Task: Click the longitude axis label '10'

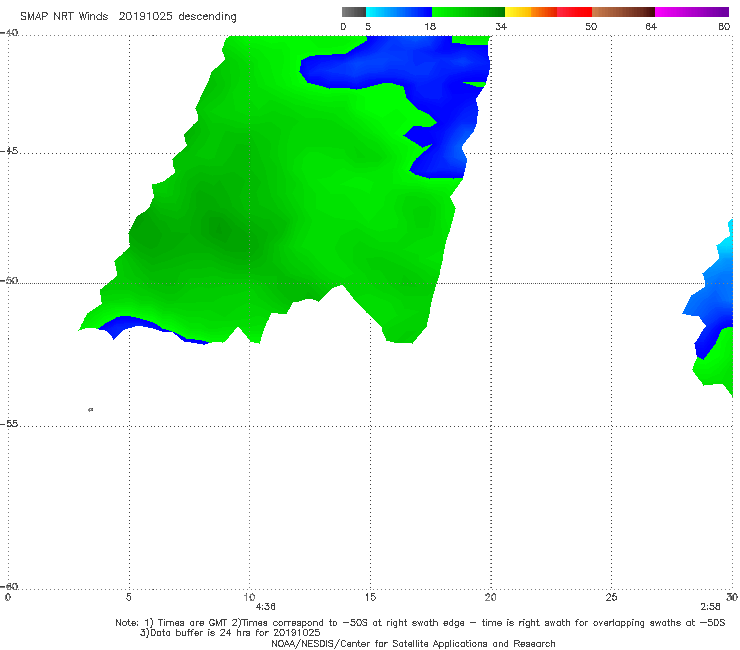Action: coord(249,598)
